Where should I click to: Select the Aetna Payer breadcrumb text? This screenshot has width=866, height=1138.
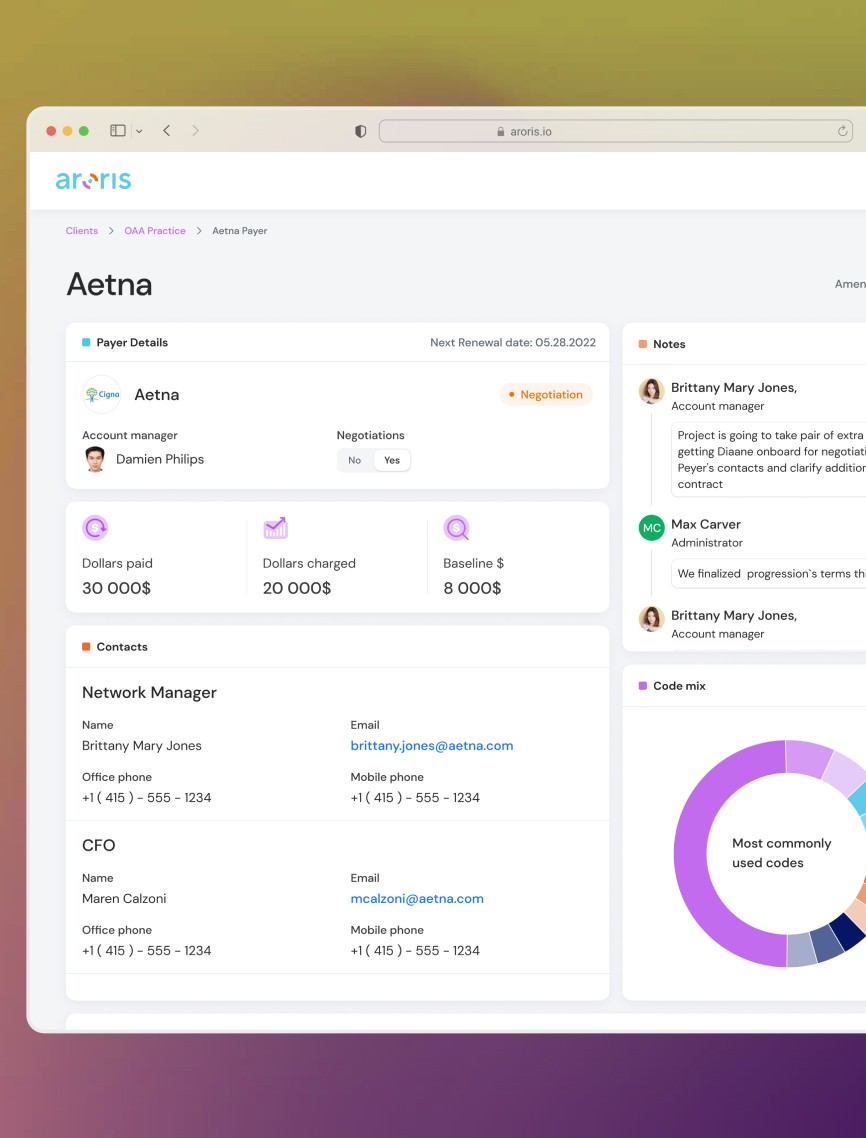(240, 231)
